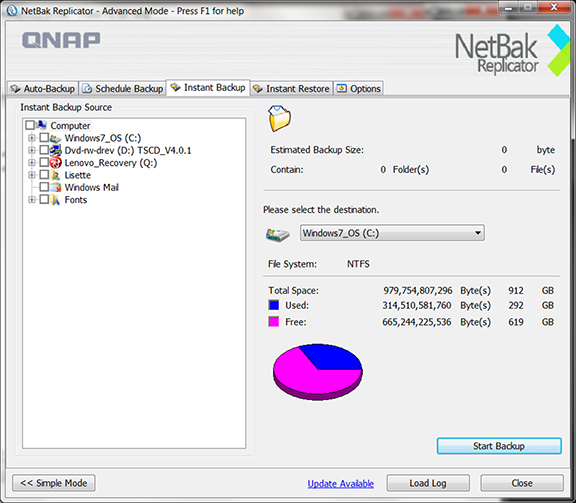Switch to the Schedule Backup tab
Viewport: 576px width, 503px height.
click(123, 89)
